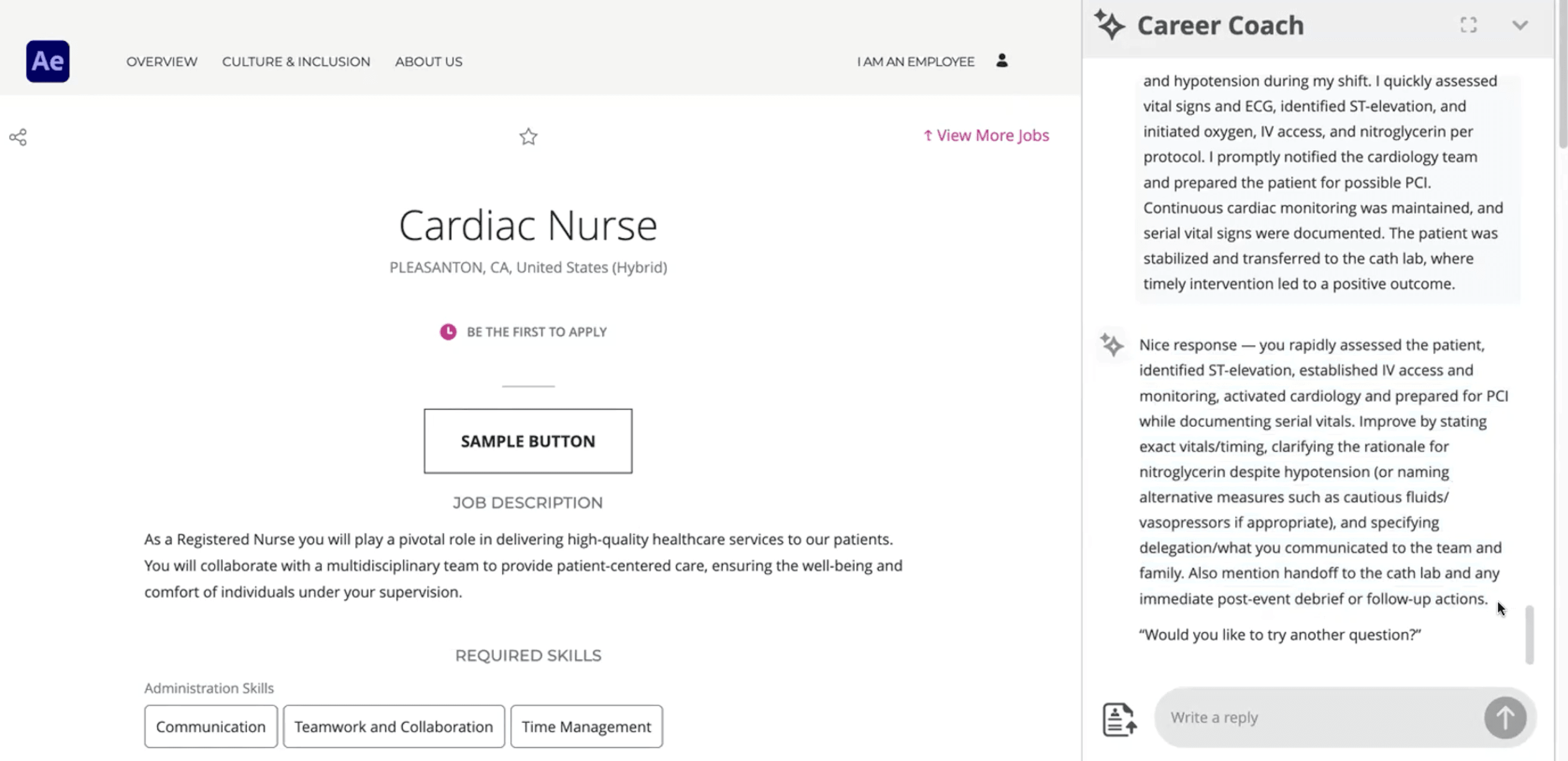Open the About Us menu item
The image size is (1568, 761).
click(x=428, y=61)
